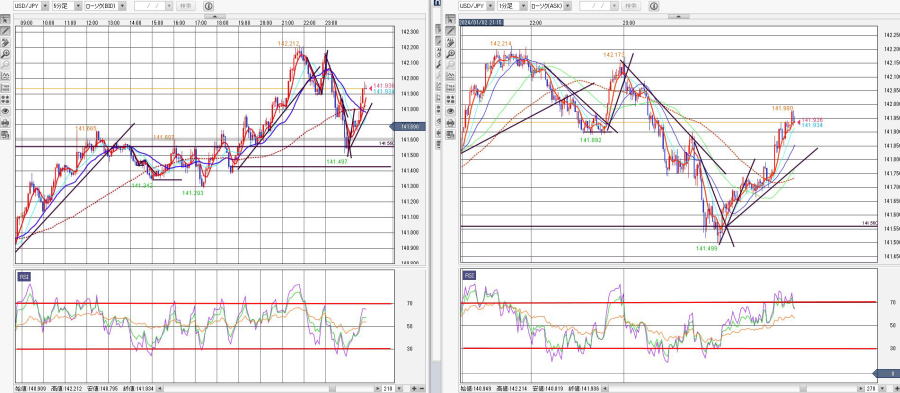The width and height of the screenshot is (900, 393).
Task: Zoom in using right chart magnifier icon
Action: point(451,53)
